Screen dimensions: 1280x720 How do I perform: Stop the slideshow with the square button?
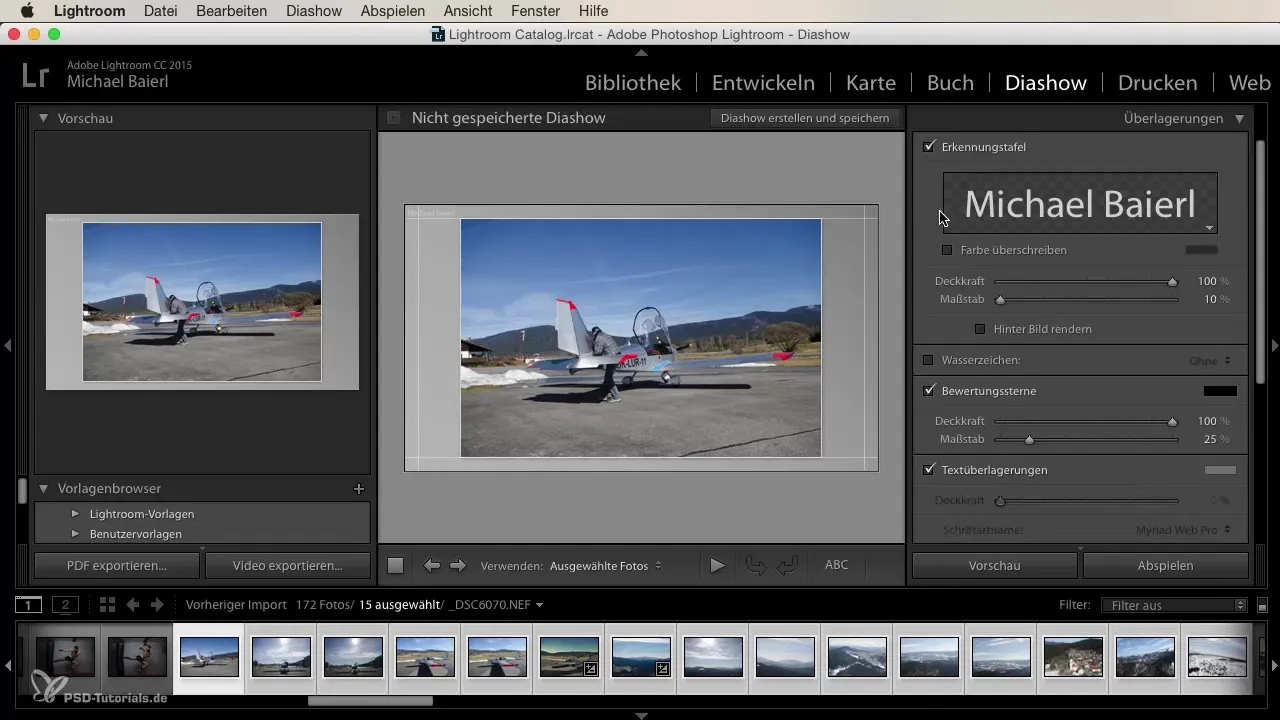tap(395, 566)
